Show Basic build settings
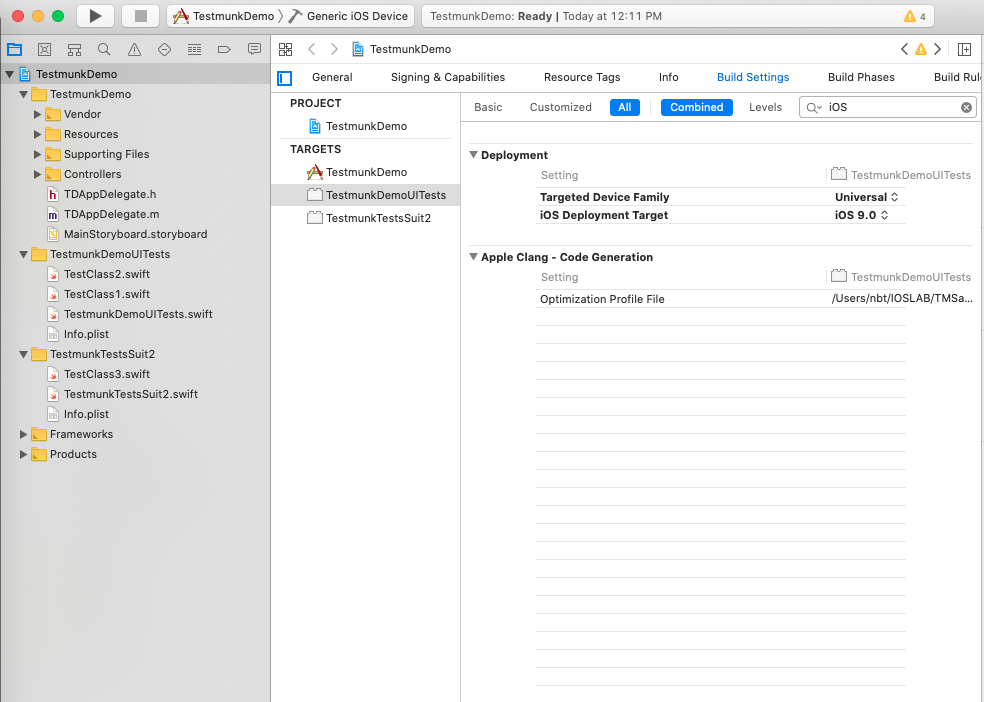984x702 pixels. tap(488, 107)
